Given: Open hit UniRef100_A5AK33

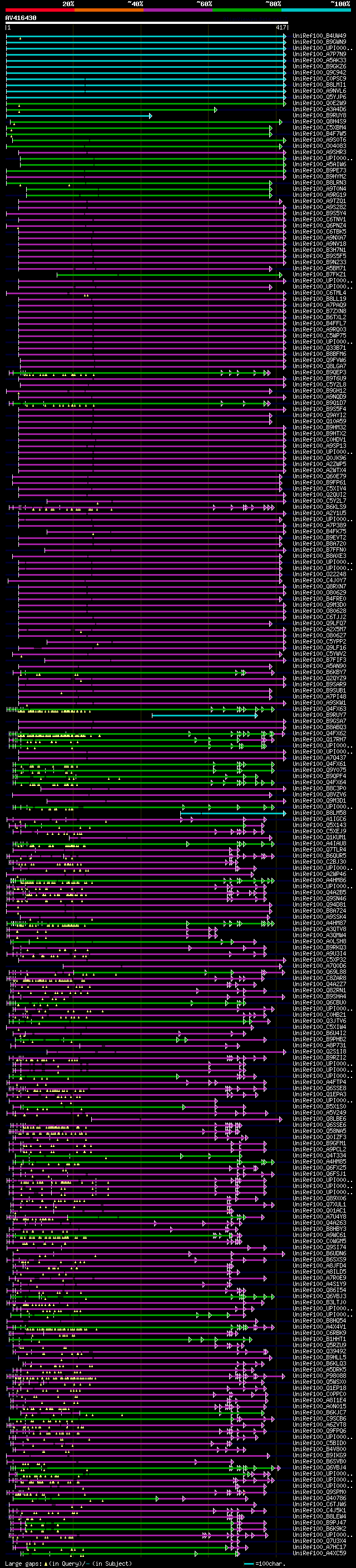Looking at the screenshot, I should (319, 60).
